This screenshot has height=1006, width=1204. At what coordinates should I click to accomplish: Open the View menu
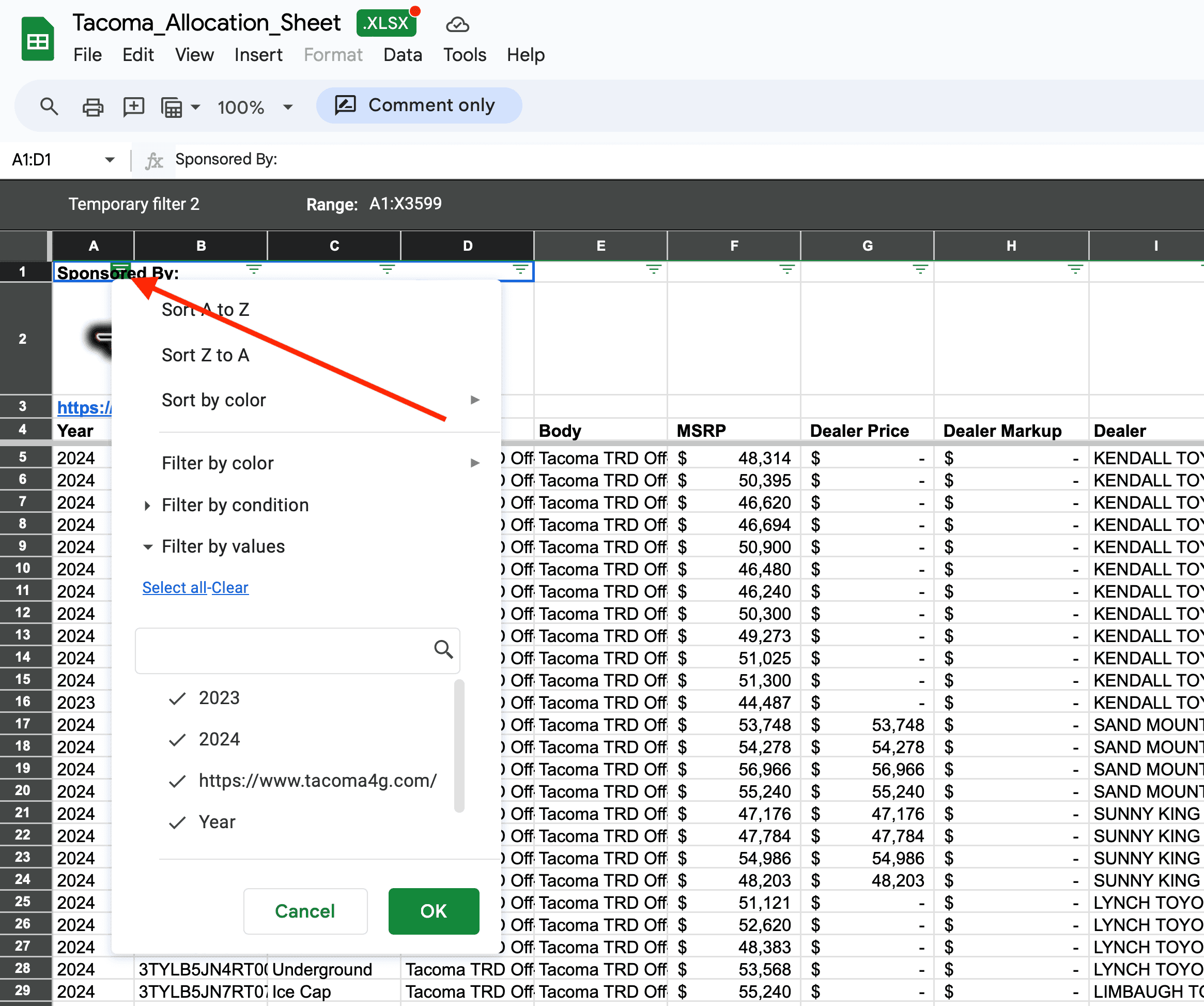[x=194, y=55]
